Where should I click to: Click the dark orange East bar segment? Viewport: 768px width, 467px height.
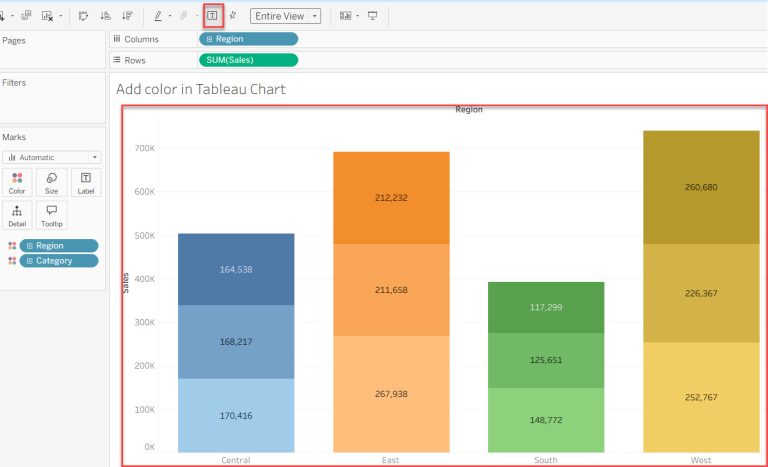tap(391, 198)
